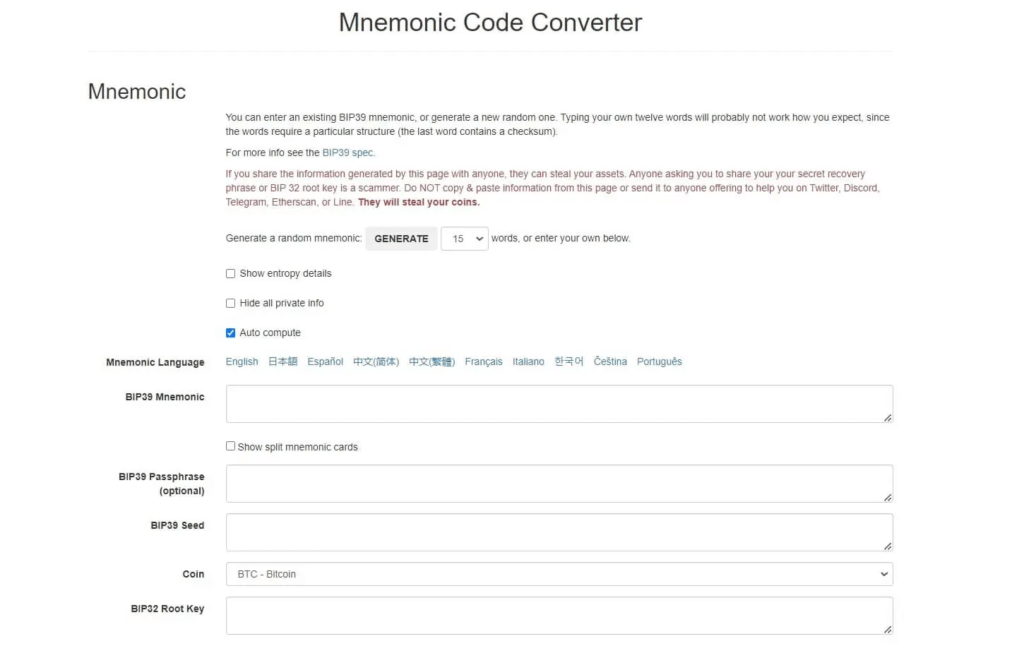
Task: Select 中文(繁體) language option
Action: pyautogui.click(x=432, y=361)
